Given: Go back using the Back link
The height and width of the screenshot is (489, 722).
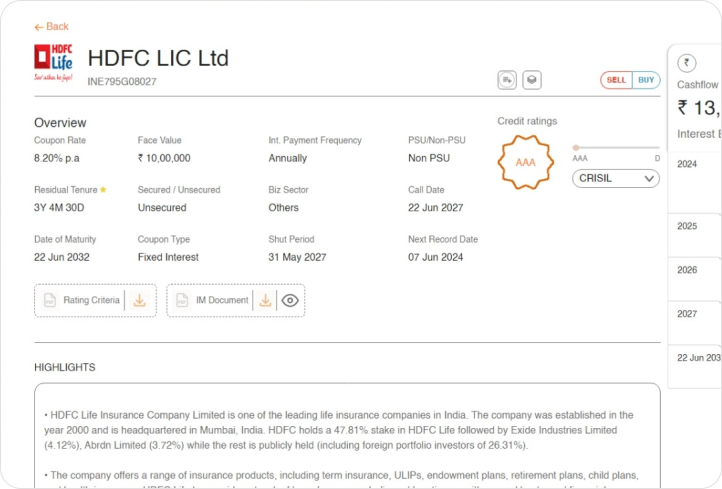Looking at the screenshot, I should pyautogui.click(x=51, y=27).
